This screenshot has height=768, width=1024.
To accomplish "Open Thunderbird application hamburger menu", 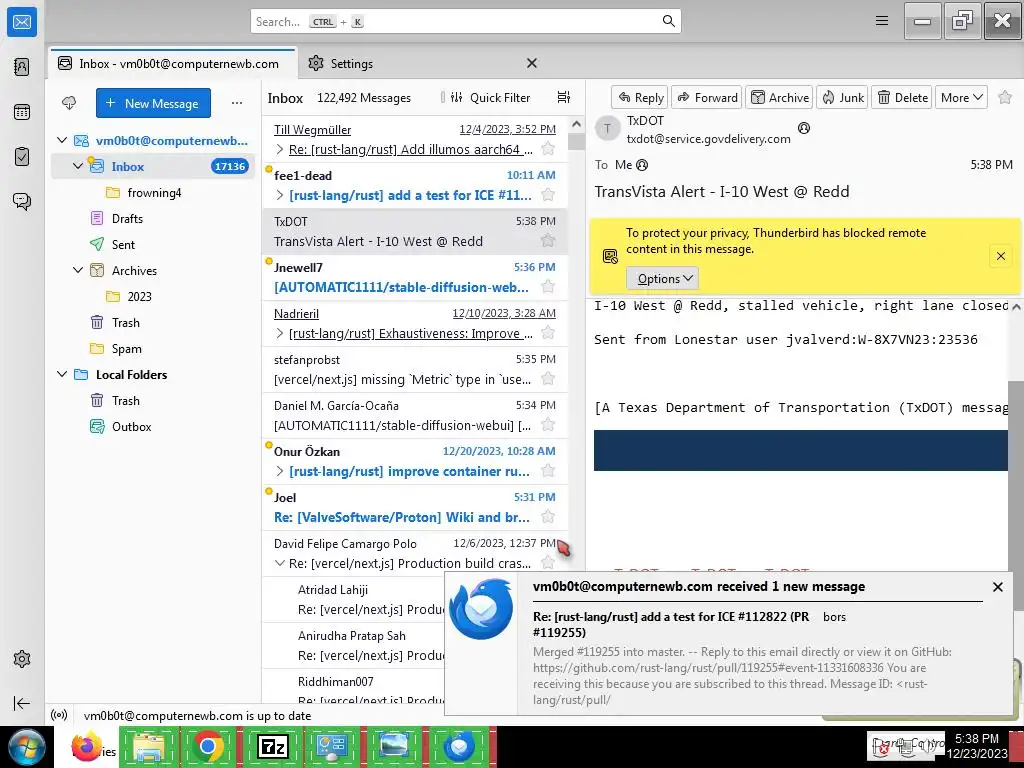I will (882, 21).
